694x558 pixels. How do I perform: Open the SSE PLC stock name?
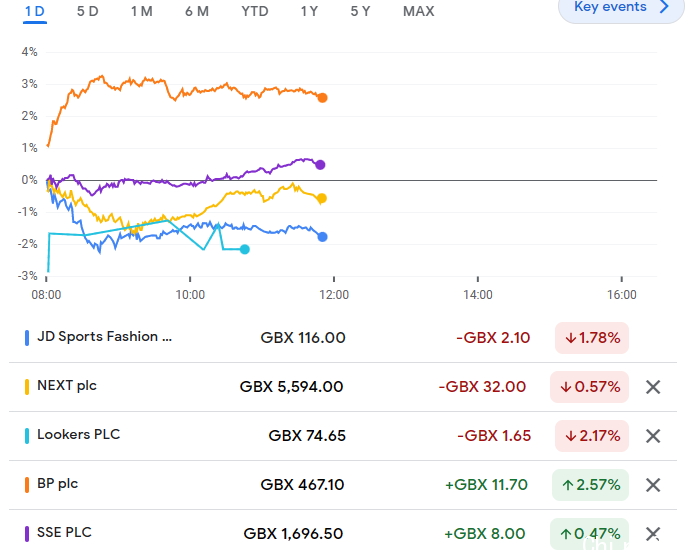pyautogui.click(x=64, y=532)
